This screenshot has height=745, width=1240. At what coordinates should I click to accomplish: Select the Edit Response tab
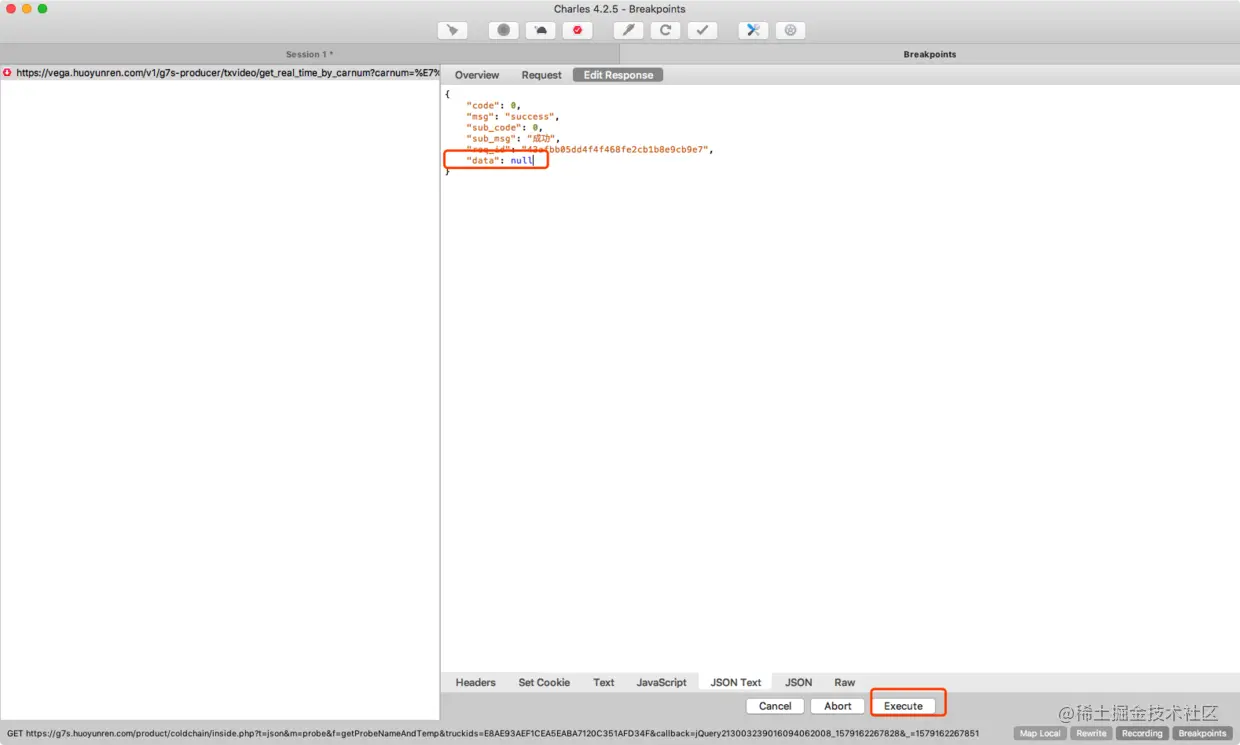click(618, 75)
